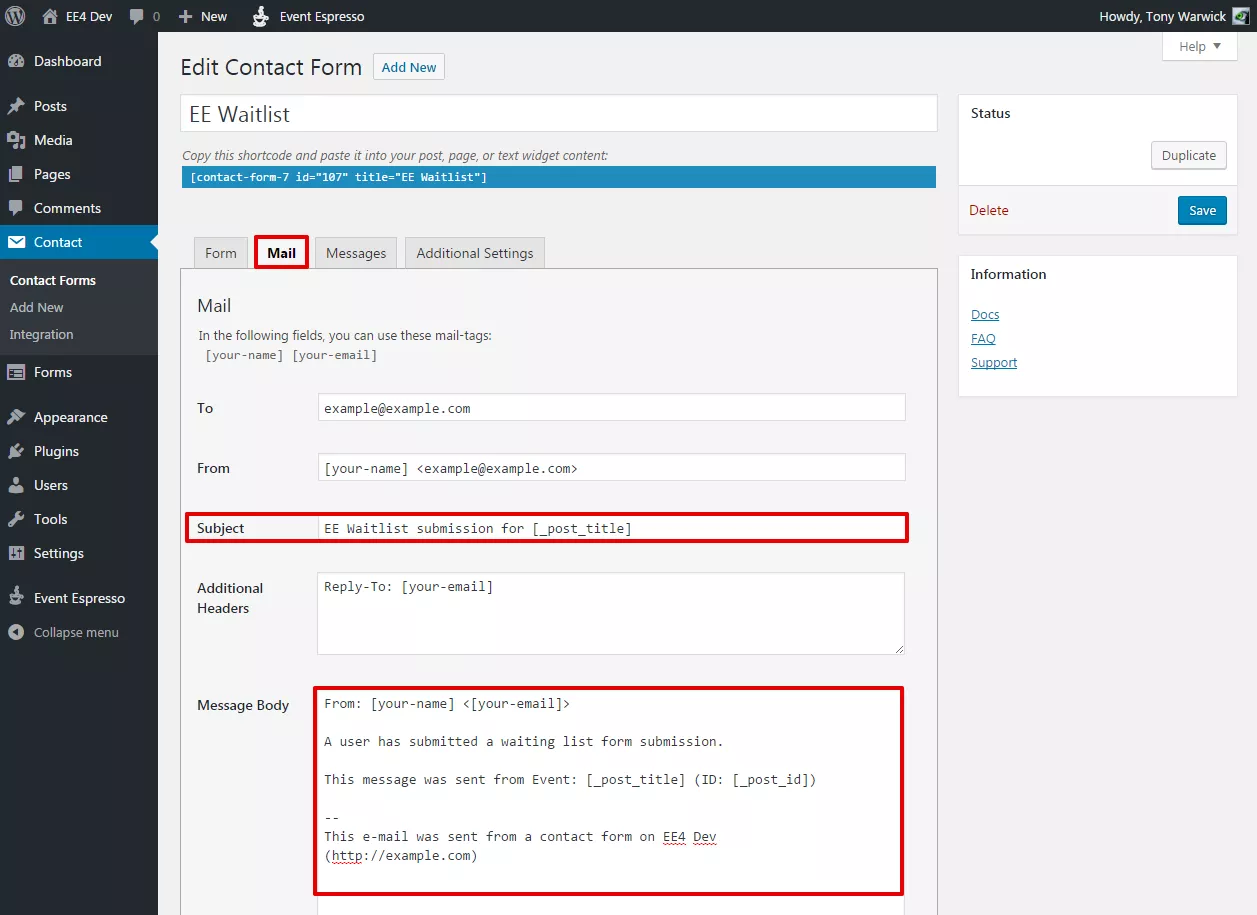Viewport: 1257px width, 915px height.
Task: Click the Media icon in sidebar
Action: [16, 140]
